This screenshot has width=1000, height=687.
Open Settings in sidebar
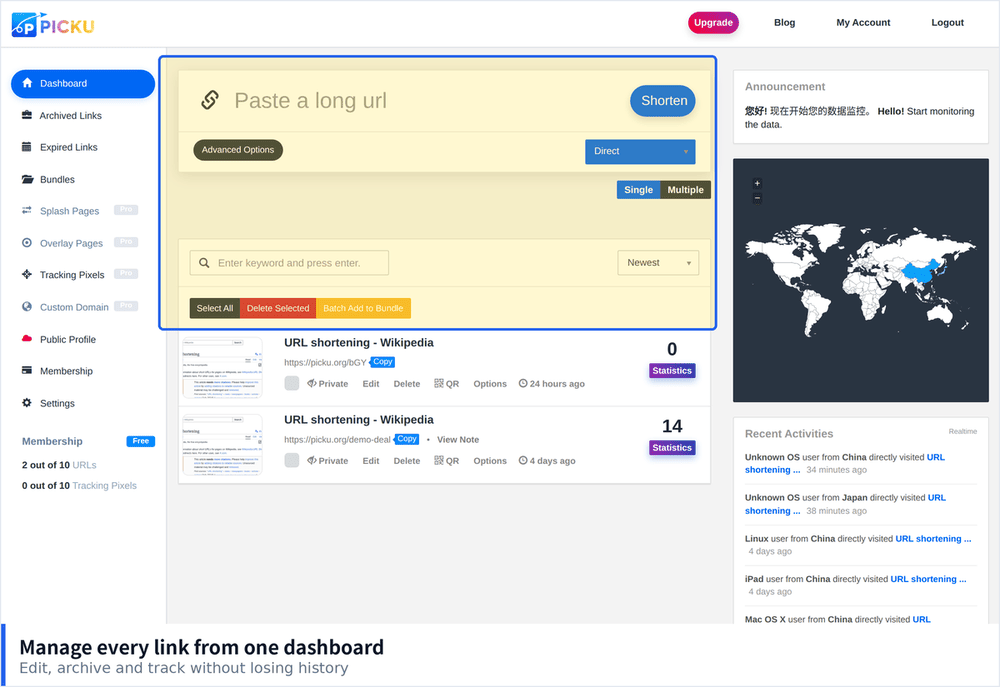(x=57, y=403)
